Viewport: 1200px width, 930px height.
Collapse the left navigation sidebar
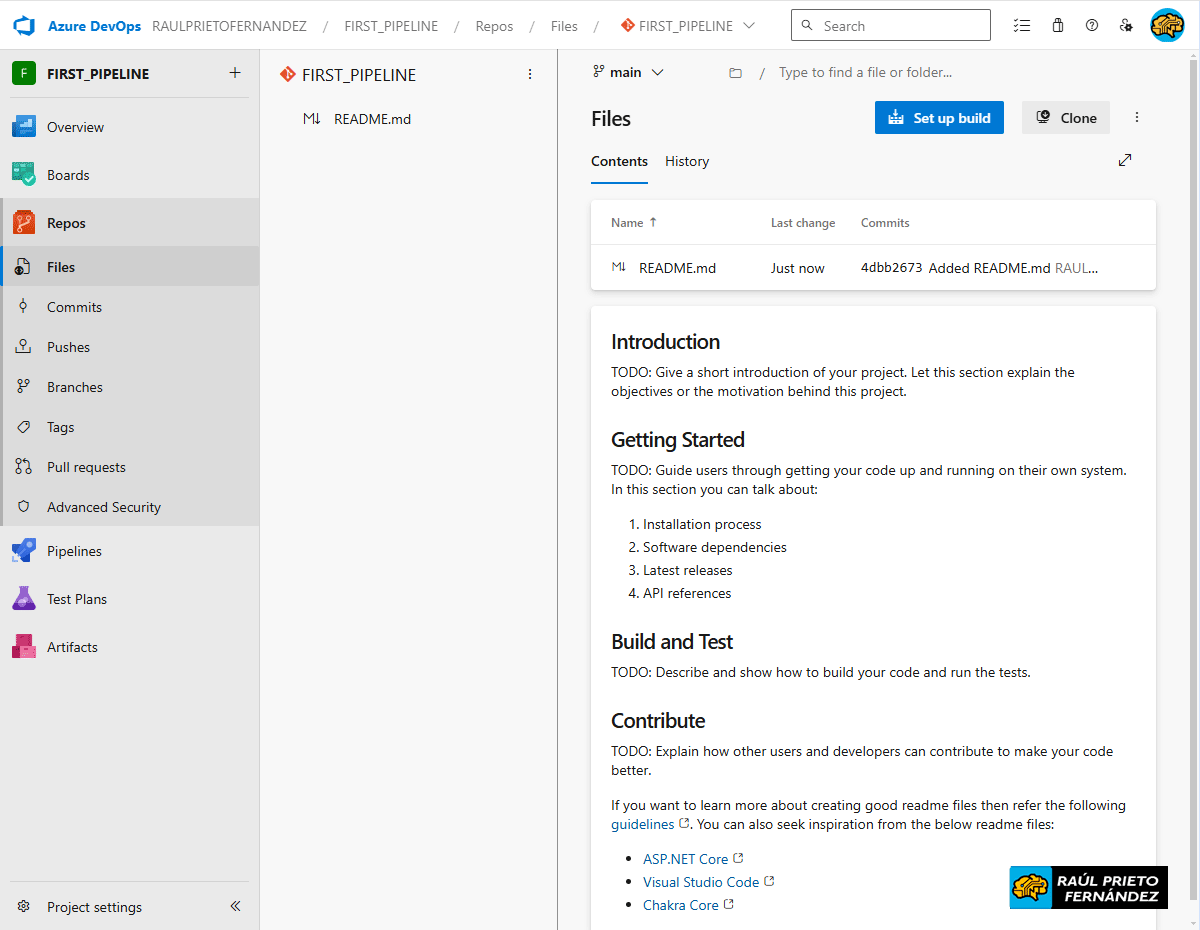click(235, 907)
